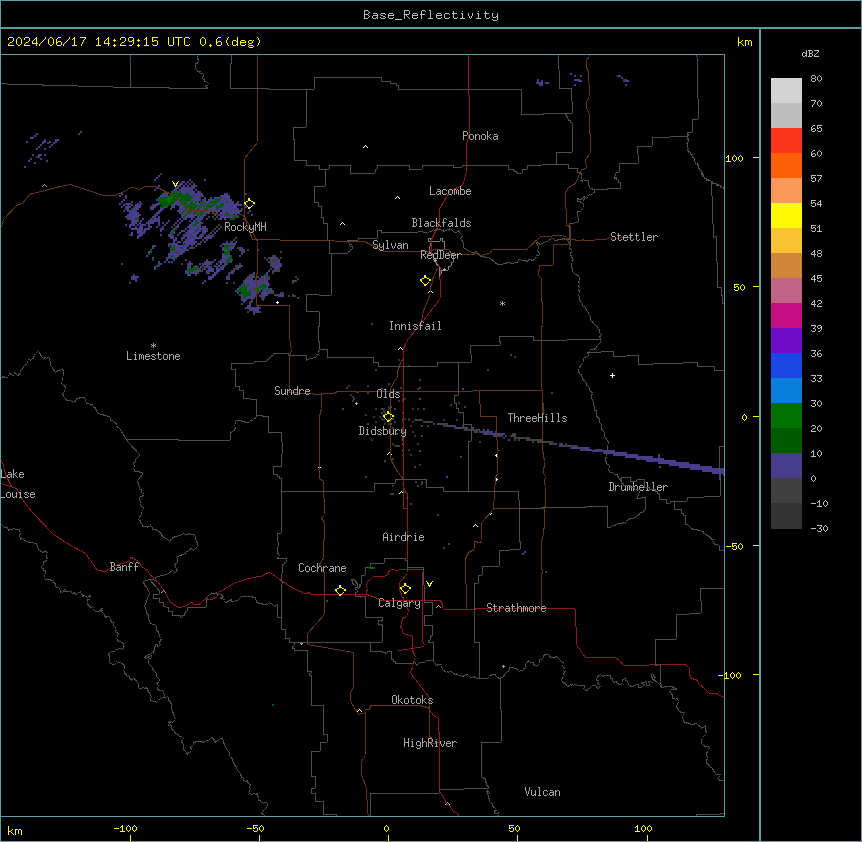The height and width of the screenshot is (842, 862).
Task: Select the Banff label
Action: pyautogui.click(x=124, y=567)
